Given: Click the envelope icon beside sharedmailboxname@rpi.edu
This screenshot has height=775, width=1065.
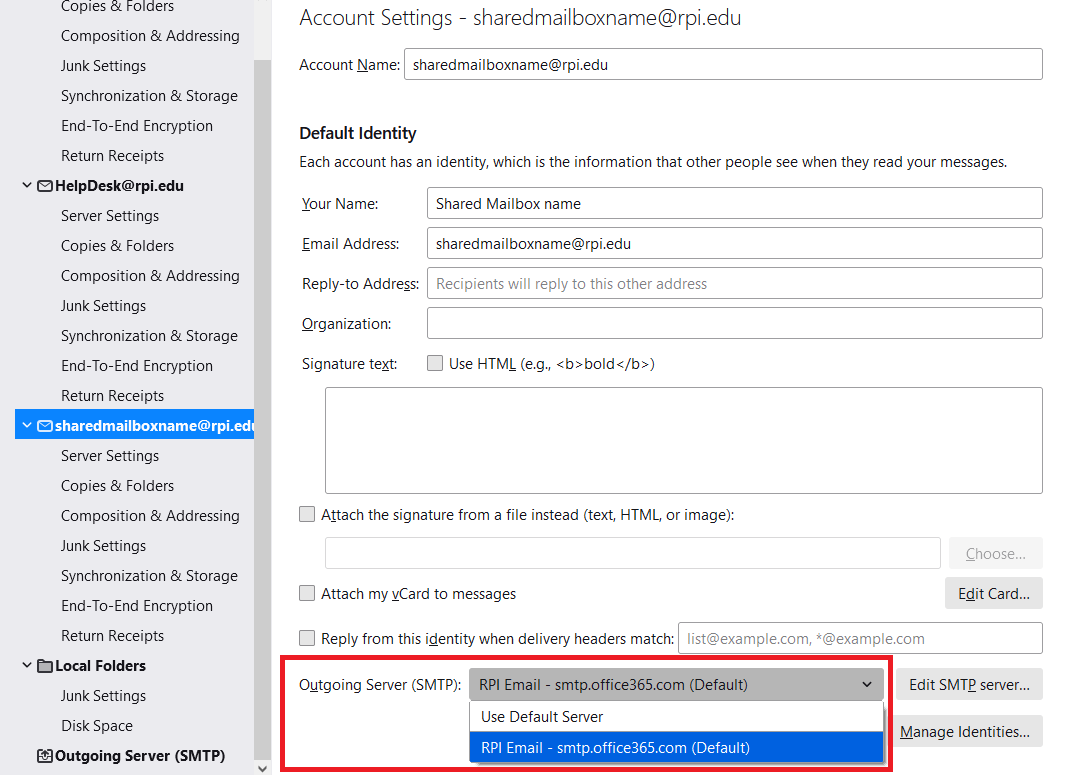Looking at the screenshot, I should pyautogui.click(x=45, y=426).
